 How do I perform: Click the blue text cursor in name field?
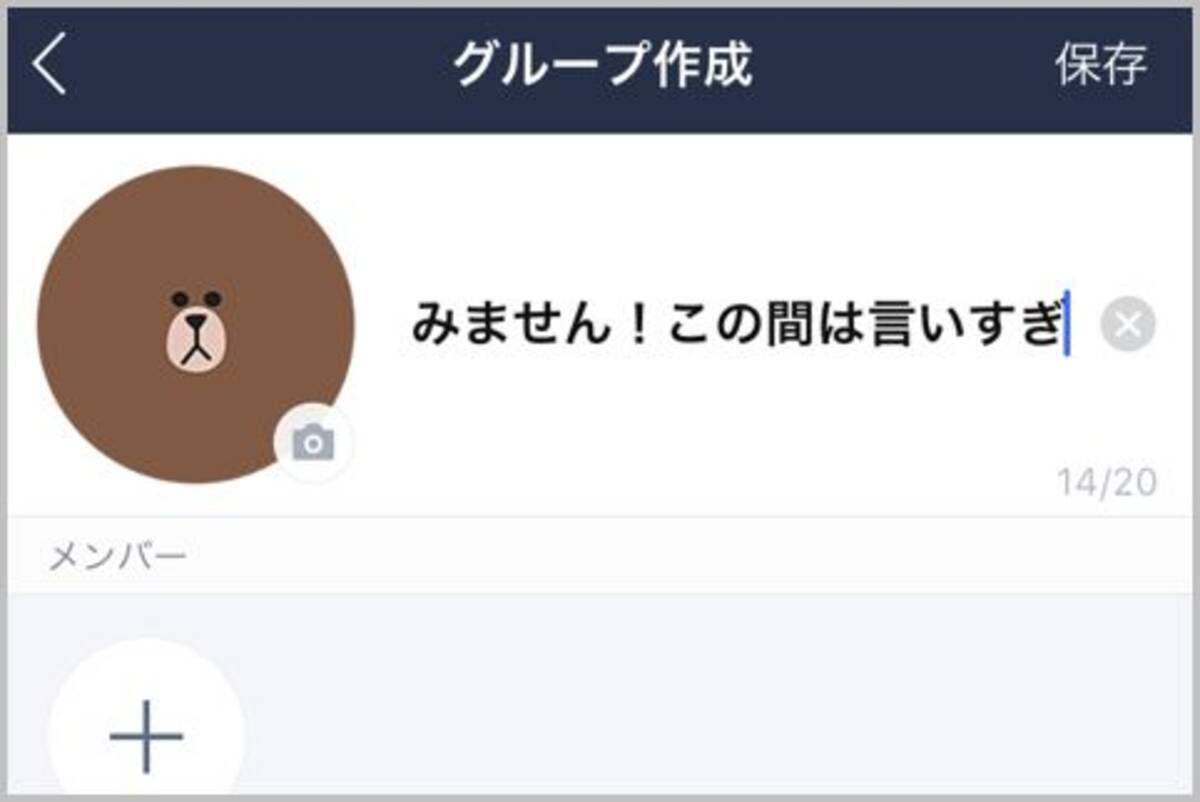tap(1067, 323)
